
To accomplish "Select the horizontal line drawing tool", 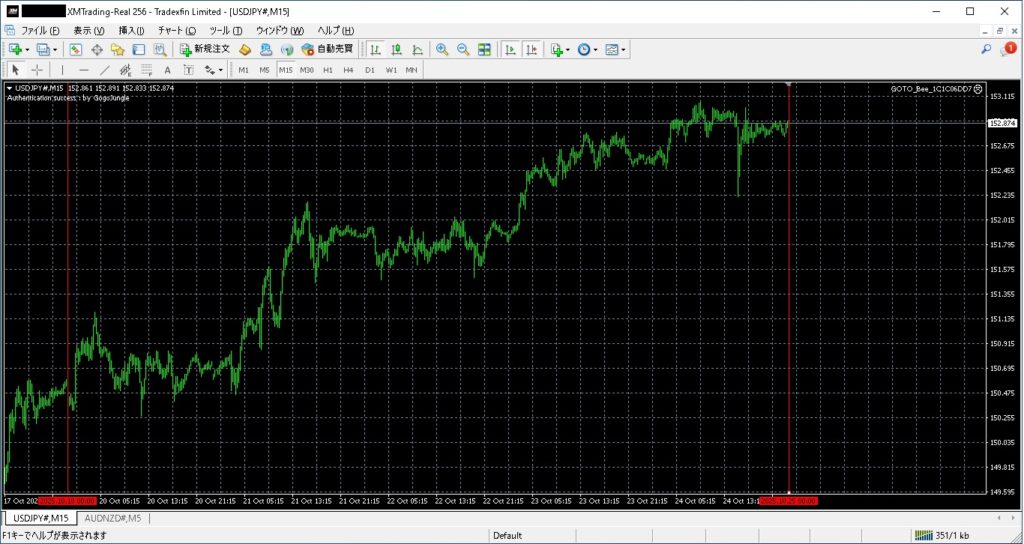I will pyautogui.click(x=83, y=70).
